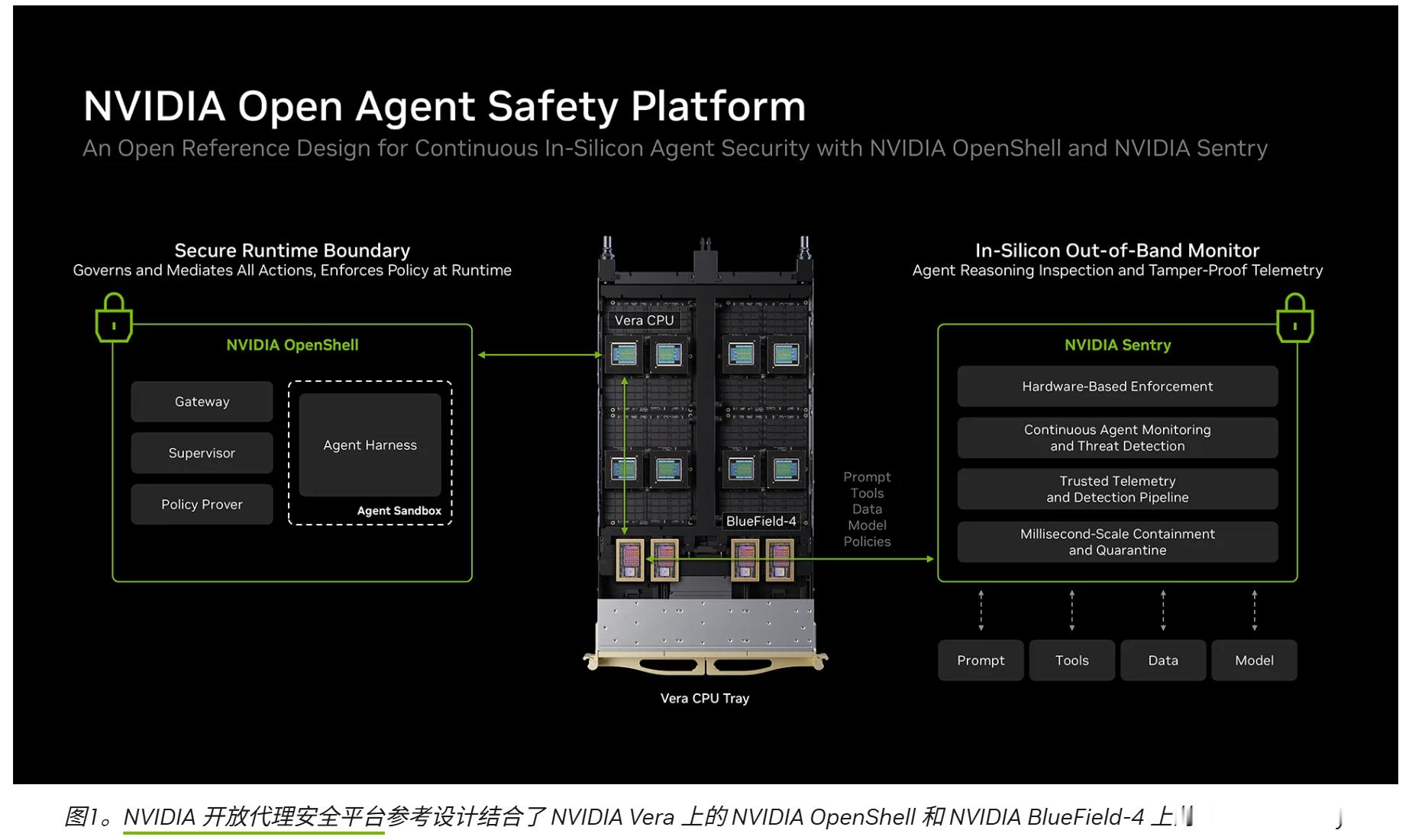Click the In-Silicon Out-of-Band Monitor heading
Viewport: 1409px width, 840px height.
[1117, 250]
